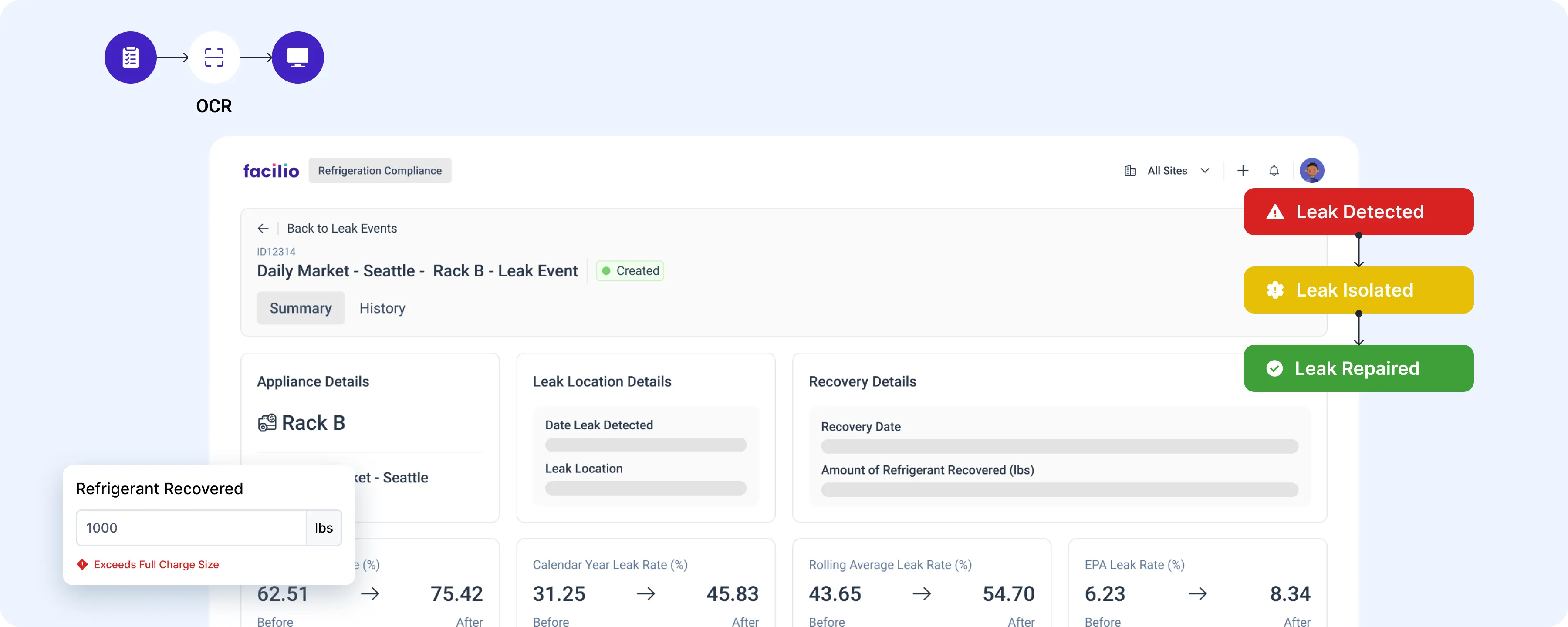Click the monitor display icon circle
The width and height of the screenshot is (1568, 627).
[x=297, y=57]
